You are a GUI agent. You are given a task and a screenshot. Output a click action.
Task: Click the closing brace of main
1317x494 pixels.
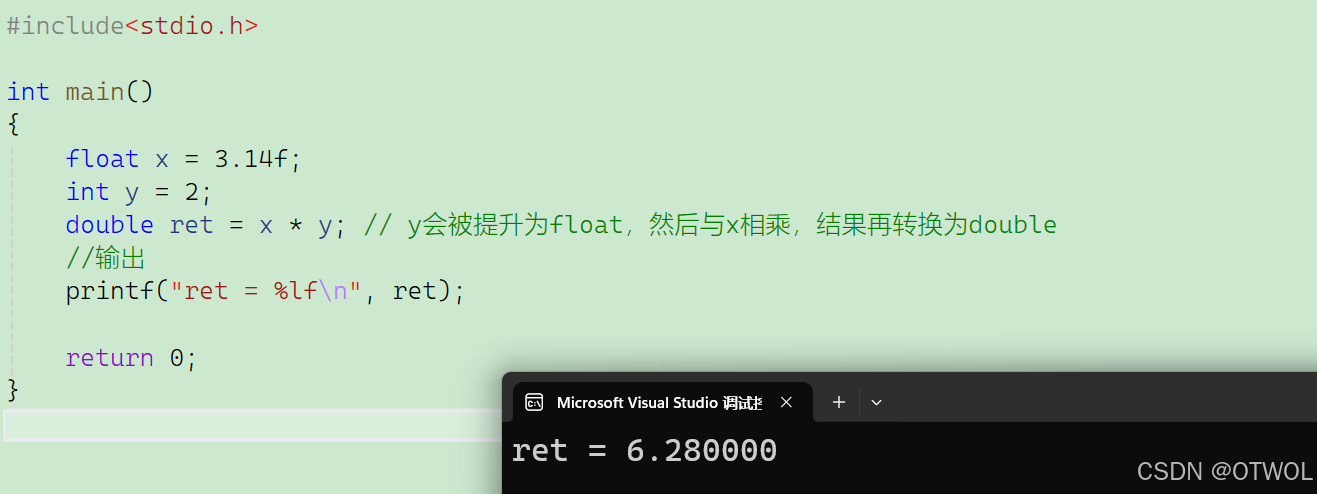pyautogui.click(x=13, y=388)
